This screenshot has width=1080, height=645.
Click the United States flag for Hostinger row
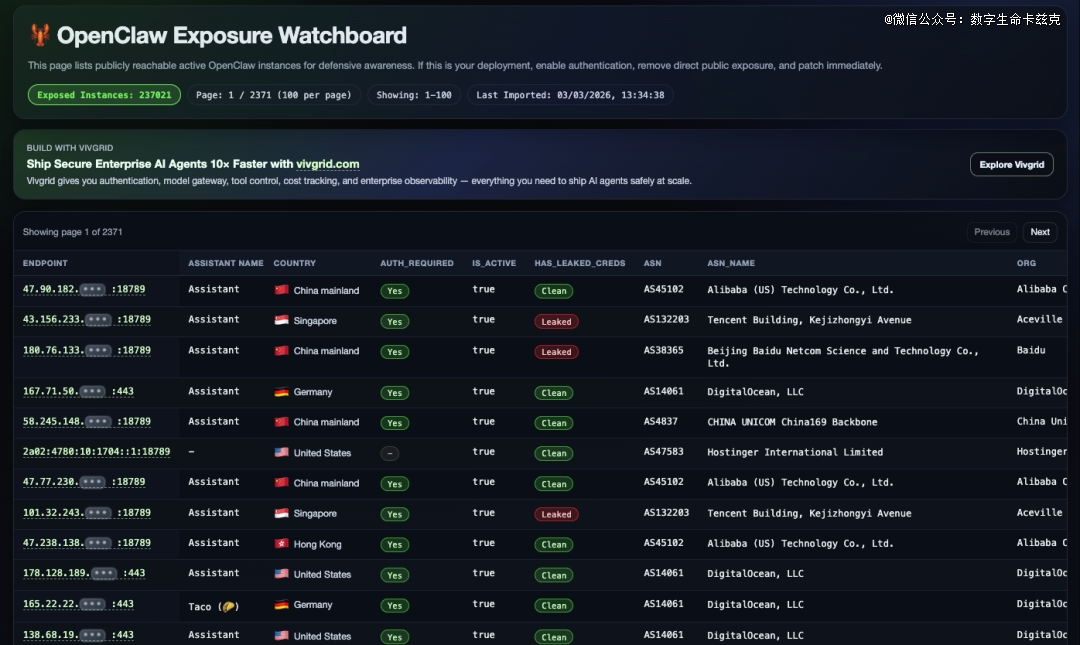[281, 453]
